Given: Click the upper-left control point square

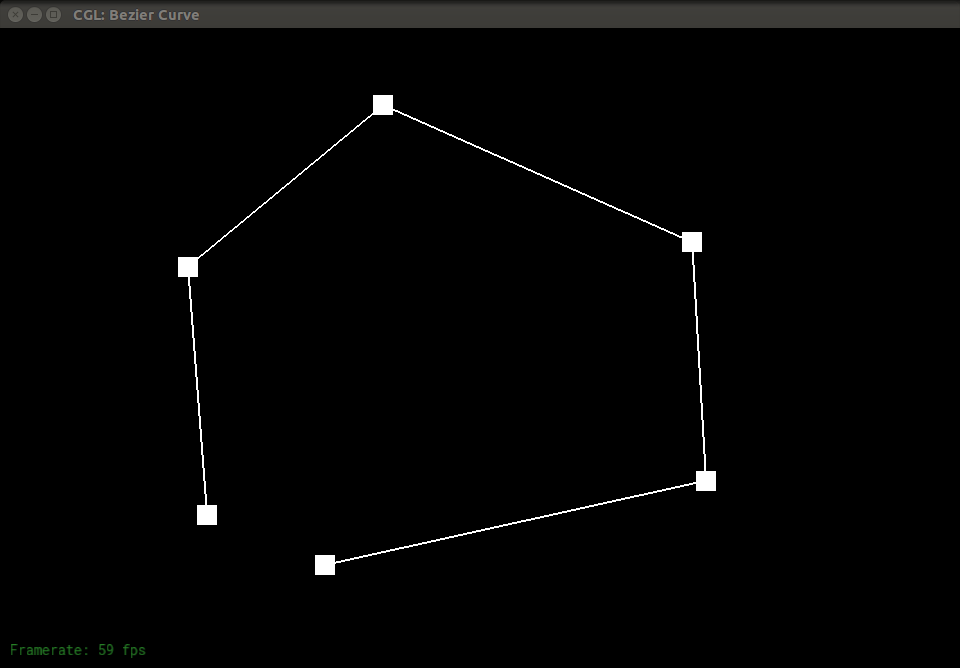Looking at the screenshot, I should 188,267.
